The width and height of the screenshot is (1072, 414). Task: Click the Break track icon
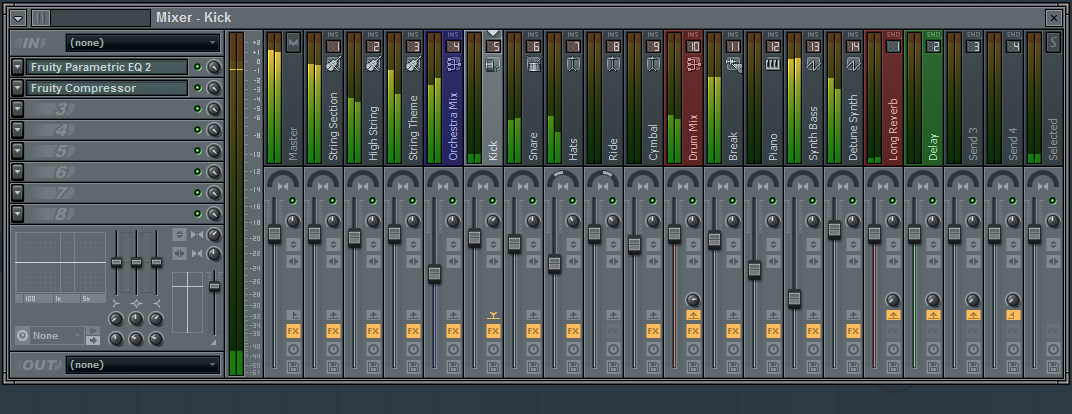733,64
